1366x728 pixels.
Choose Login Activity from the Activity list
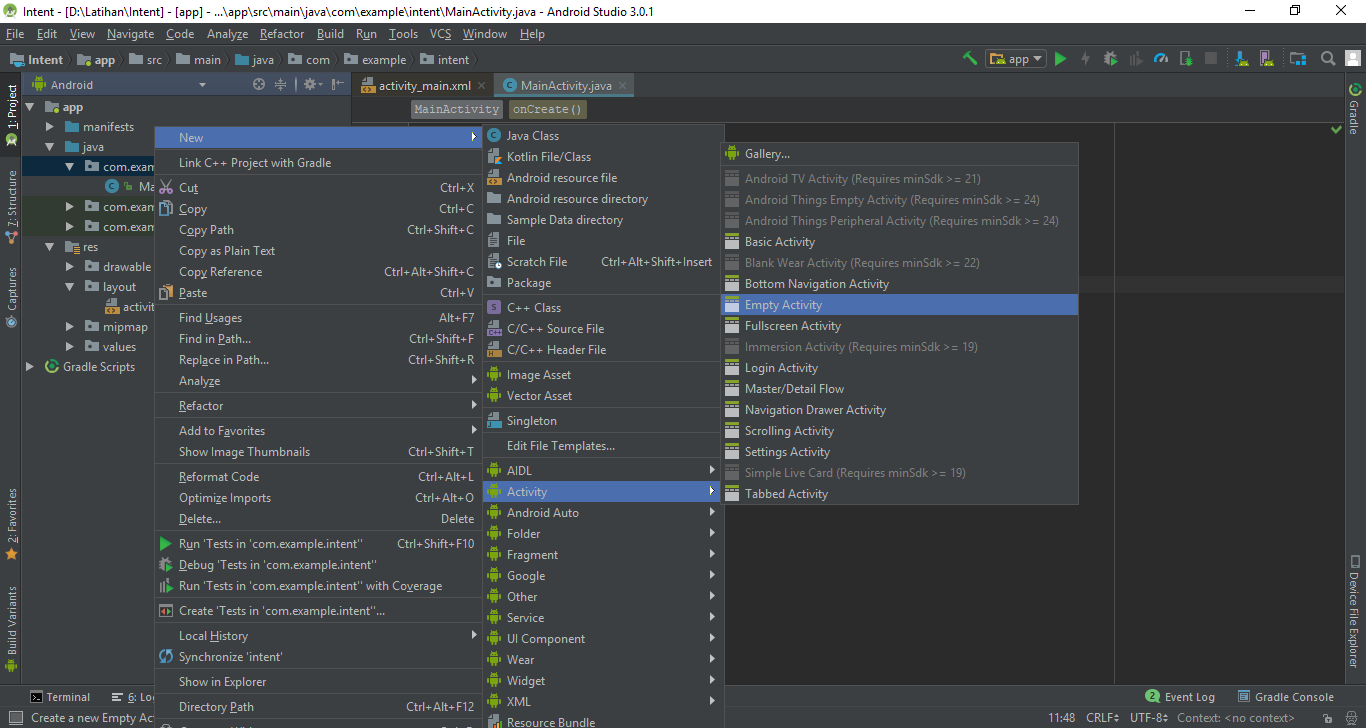(x=900, y=368)
